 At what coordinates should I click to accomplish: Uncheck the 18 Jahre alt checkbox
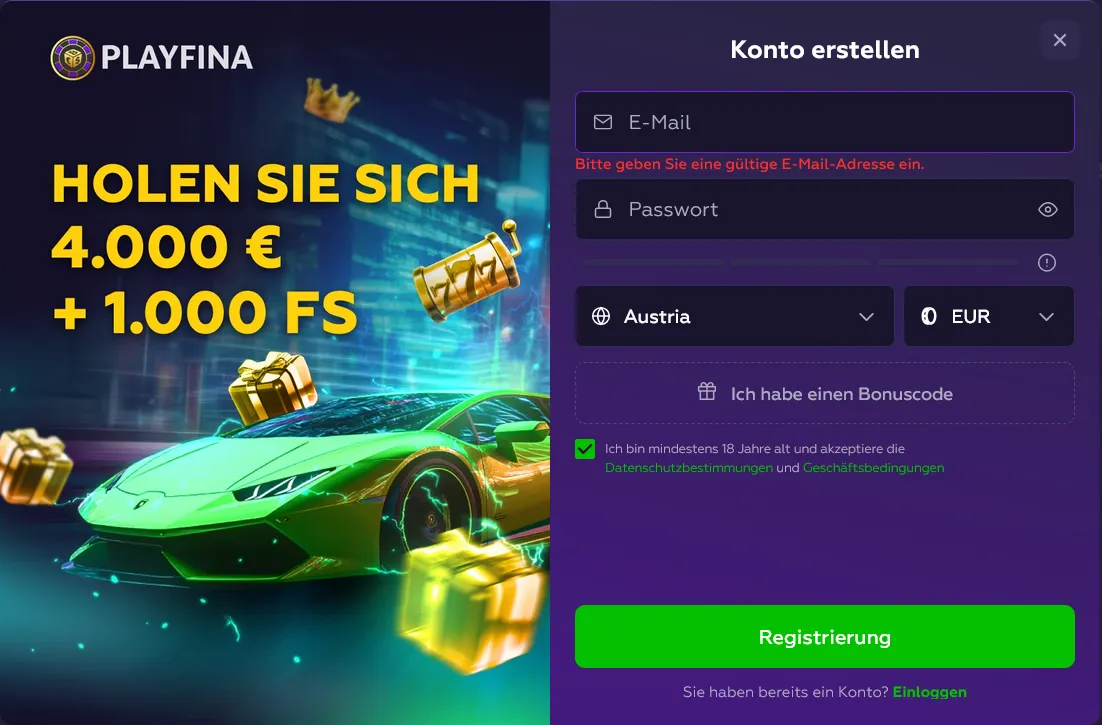(585, 449)
